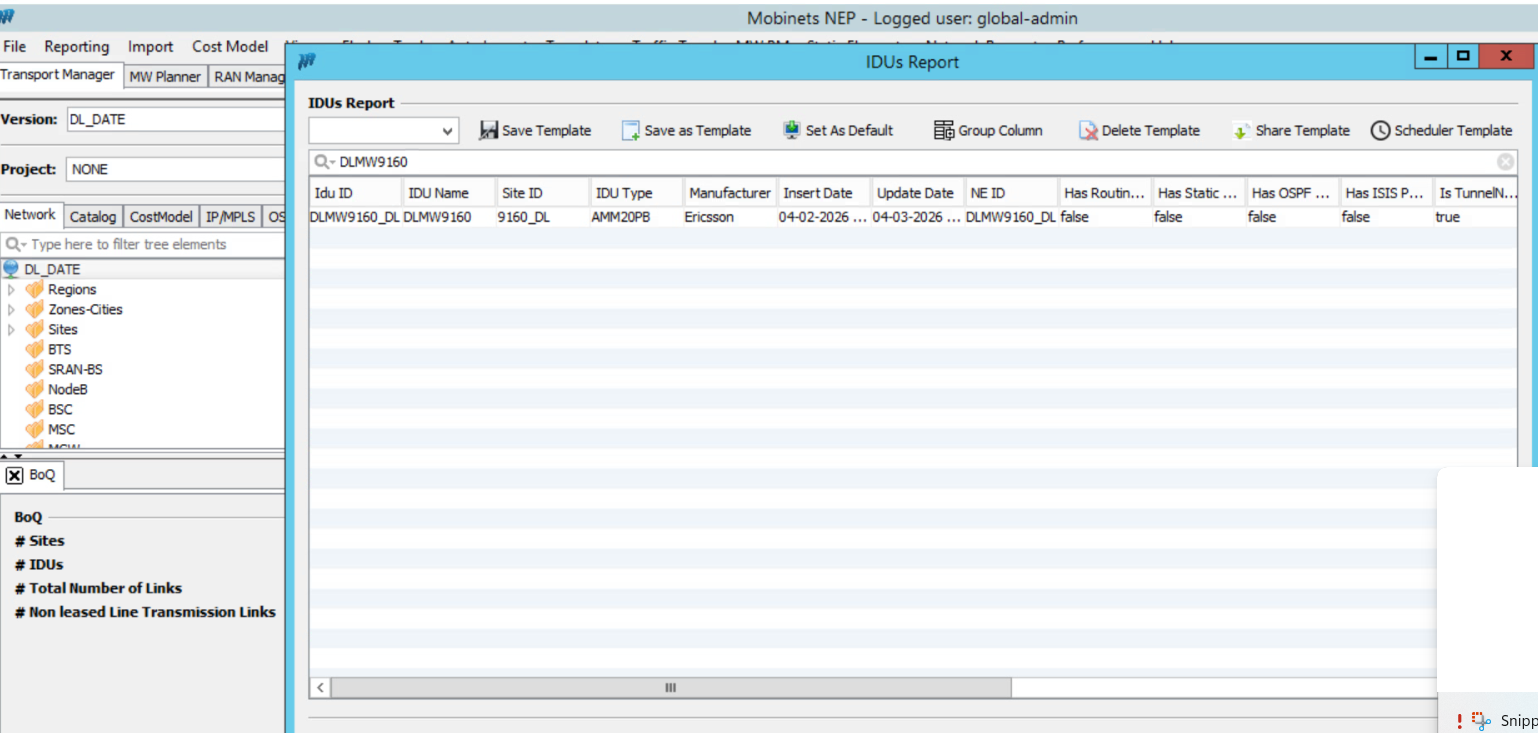Sort by the Manufacturer column header
Image resolution: width=1538 pixels, height=733 pixels.
[x=729, y=193]
